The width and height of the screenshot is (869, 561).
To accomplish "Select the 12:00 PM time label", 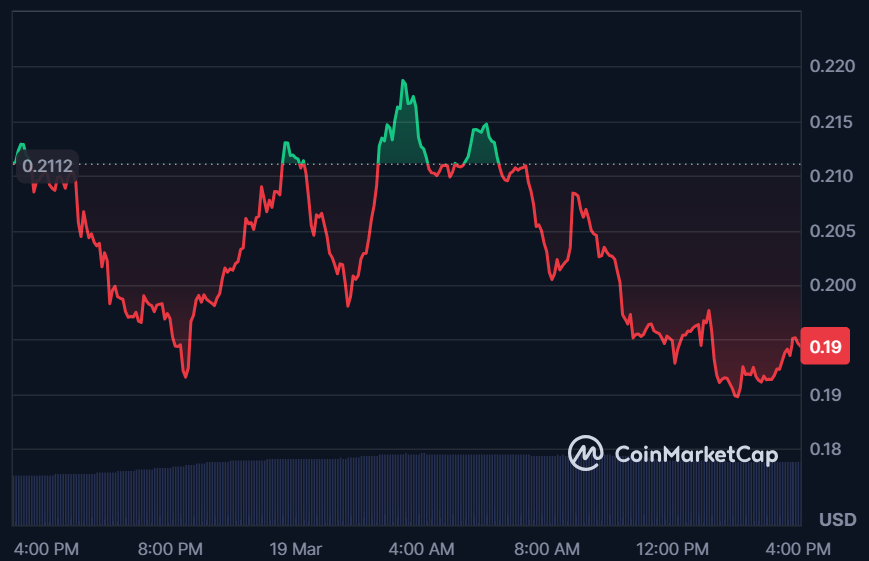I will 671,548.
